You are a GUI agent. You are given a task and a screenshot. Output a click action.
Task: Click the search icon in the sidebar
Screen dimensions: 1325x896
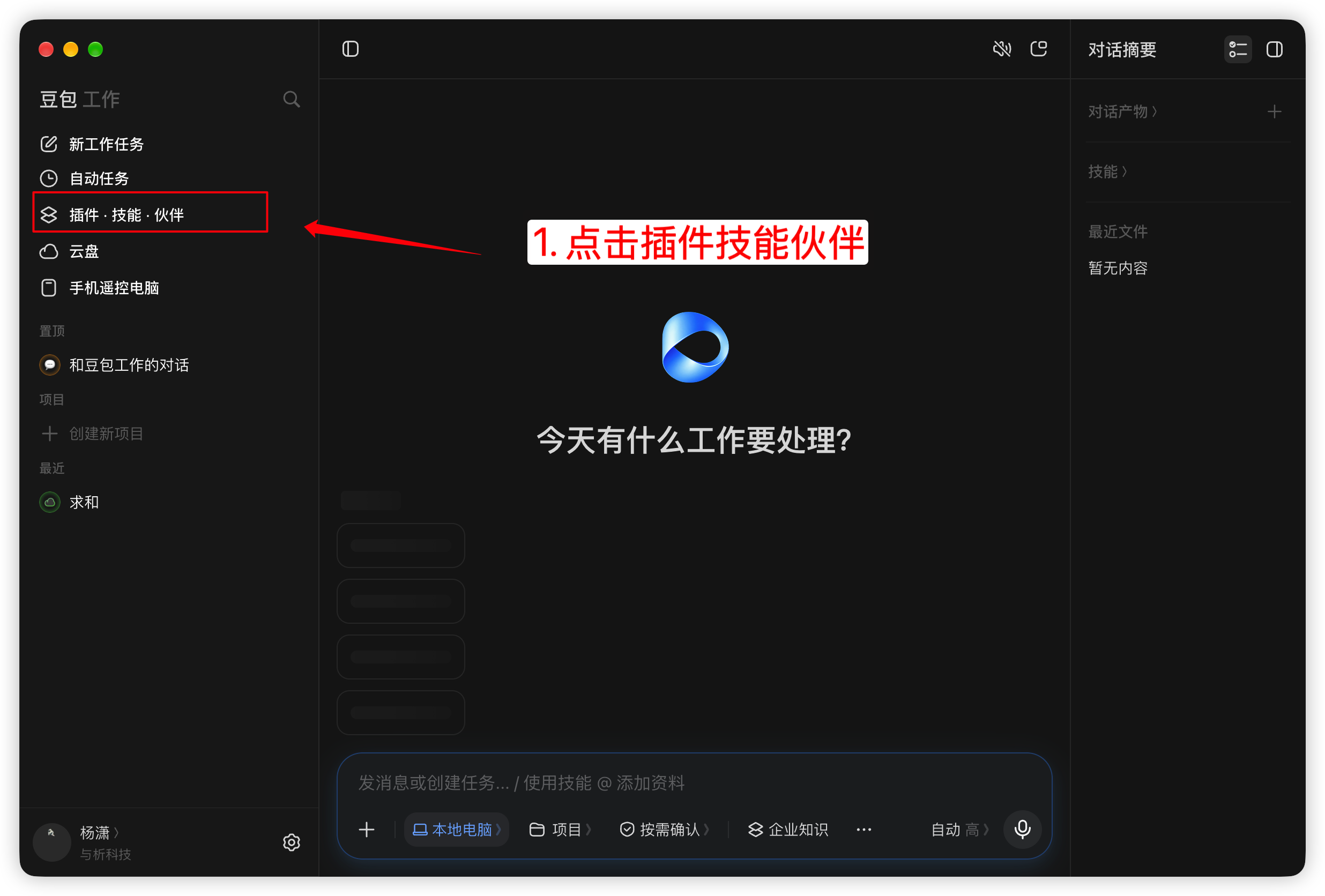292,99
